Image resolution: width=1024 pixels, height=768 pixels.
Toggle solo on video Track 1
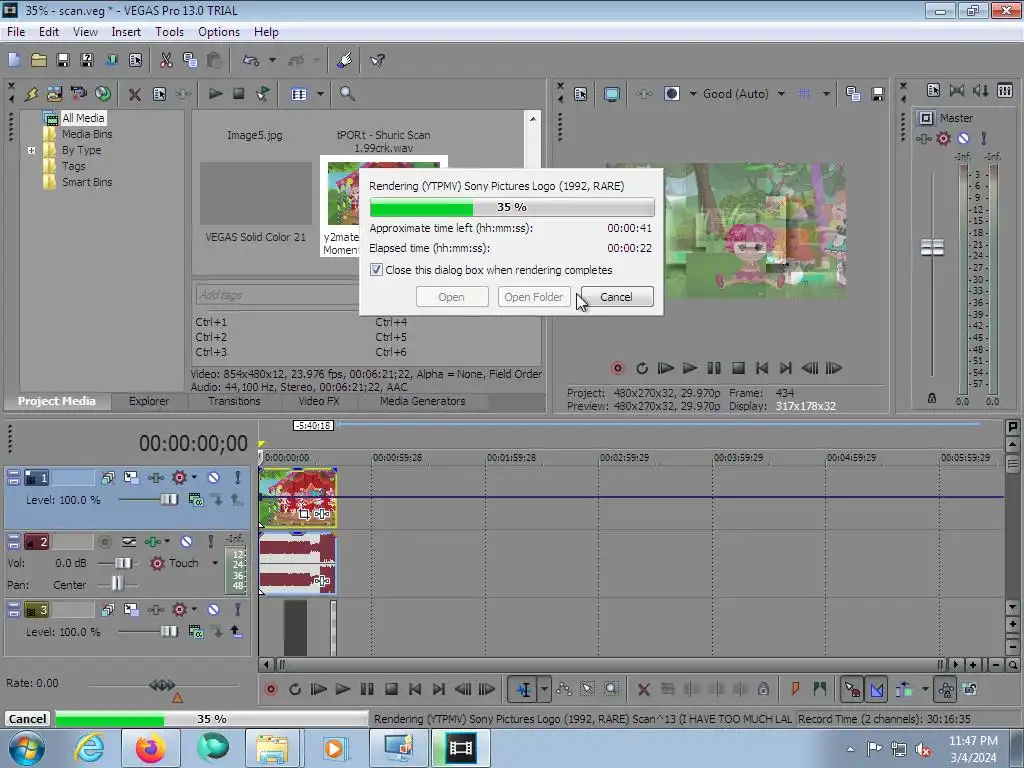[x=238, y=477]
